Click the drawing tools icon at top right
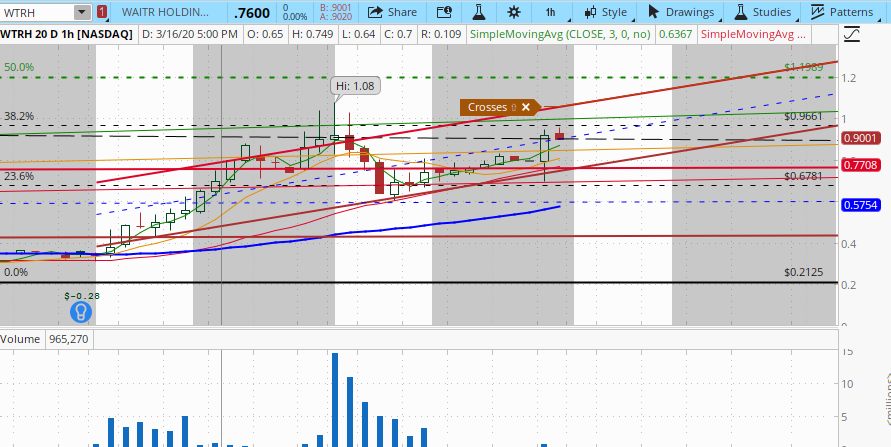Viewport: 891px width, 447px height. (x=853, y=33)
